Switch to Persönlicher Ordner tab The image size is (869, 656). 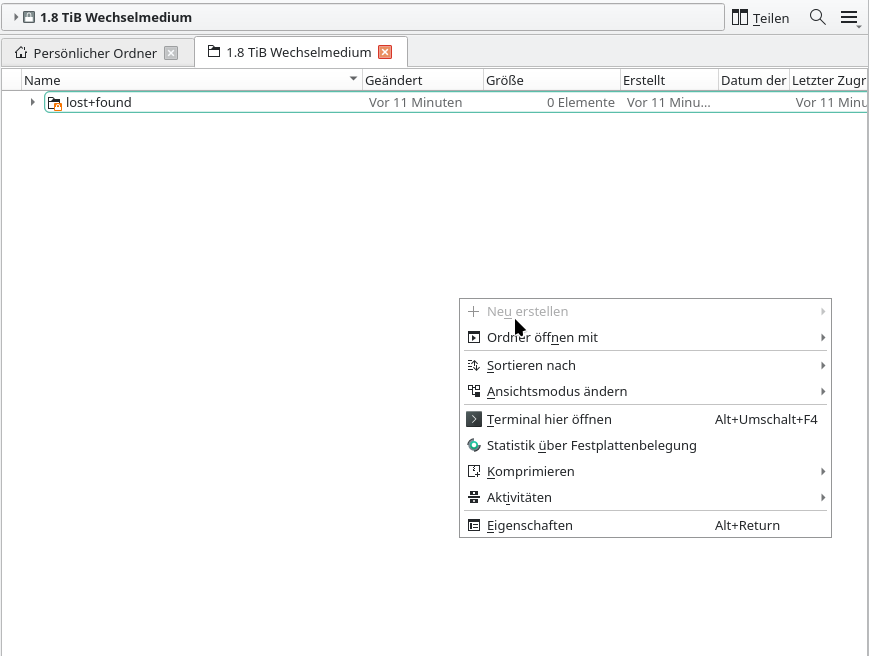pyautogui.click(x=94, y=53)
